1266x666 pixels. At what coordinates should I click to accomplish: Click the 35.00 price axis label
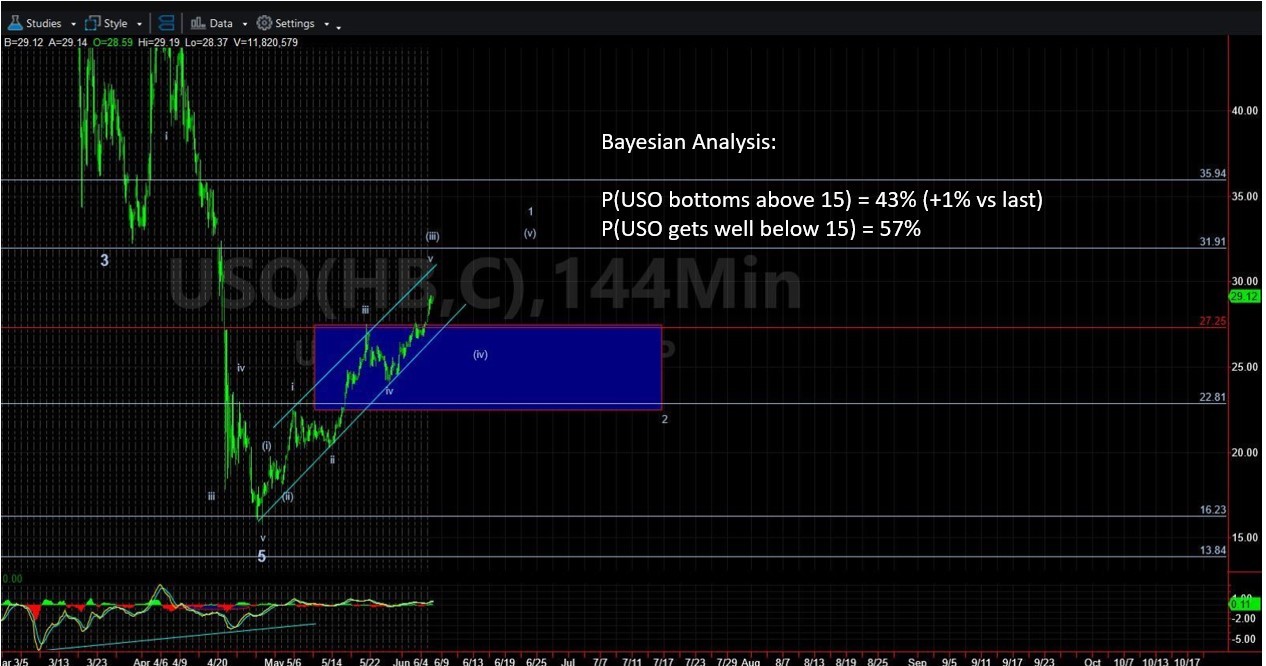click(1246, 196)
